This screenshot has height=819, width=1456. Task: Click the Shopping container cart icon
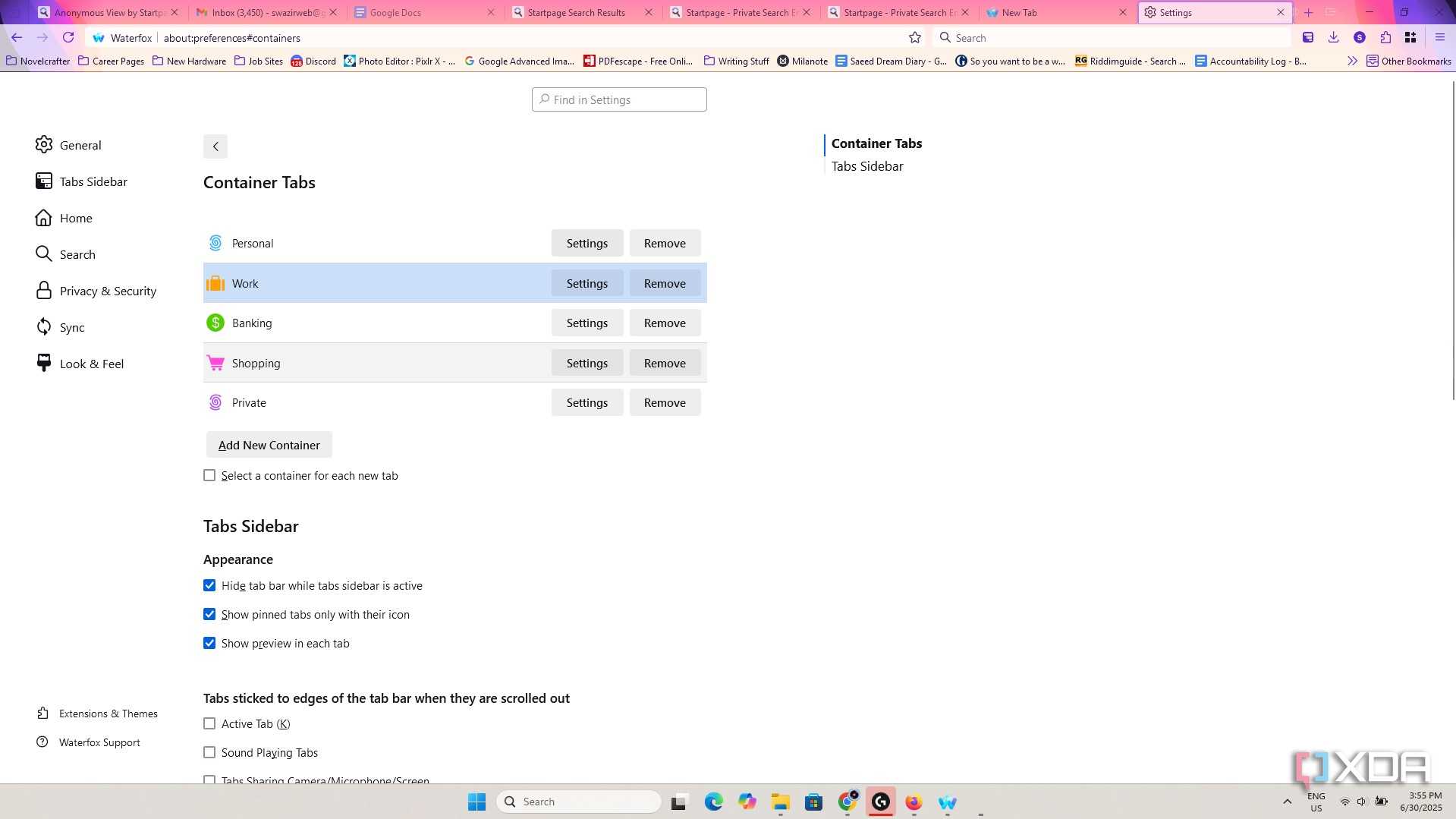[x=215, y=363]
